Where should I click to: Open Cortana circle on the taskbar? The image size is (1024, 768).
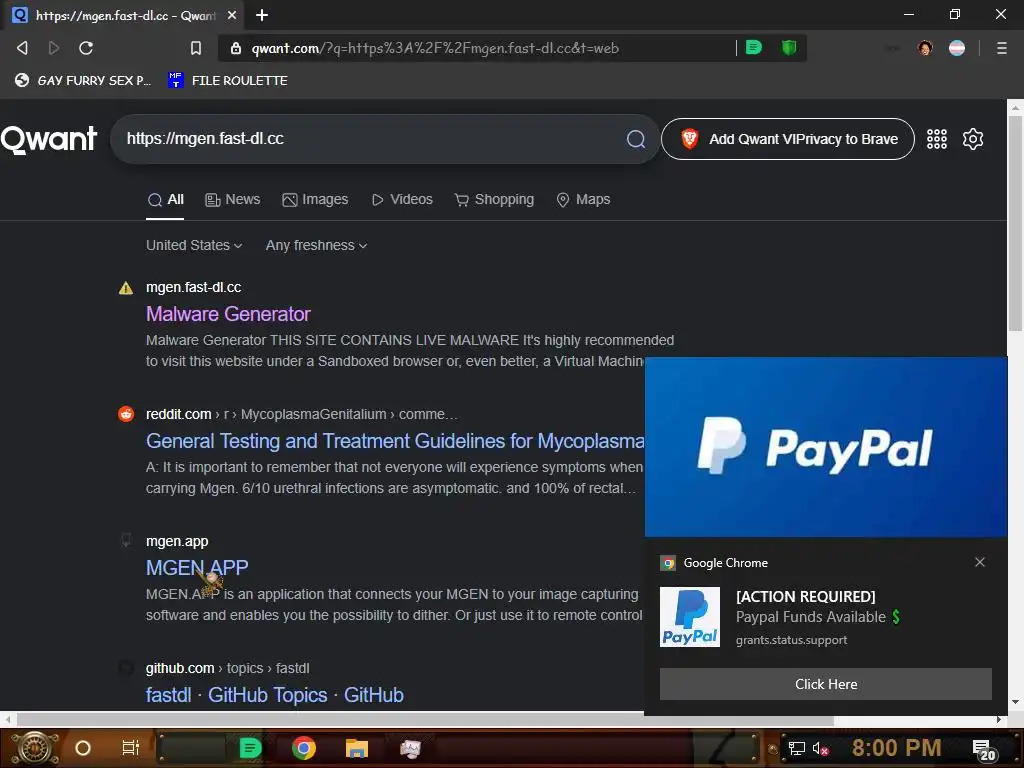tap(82, 748)
